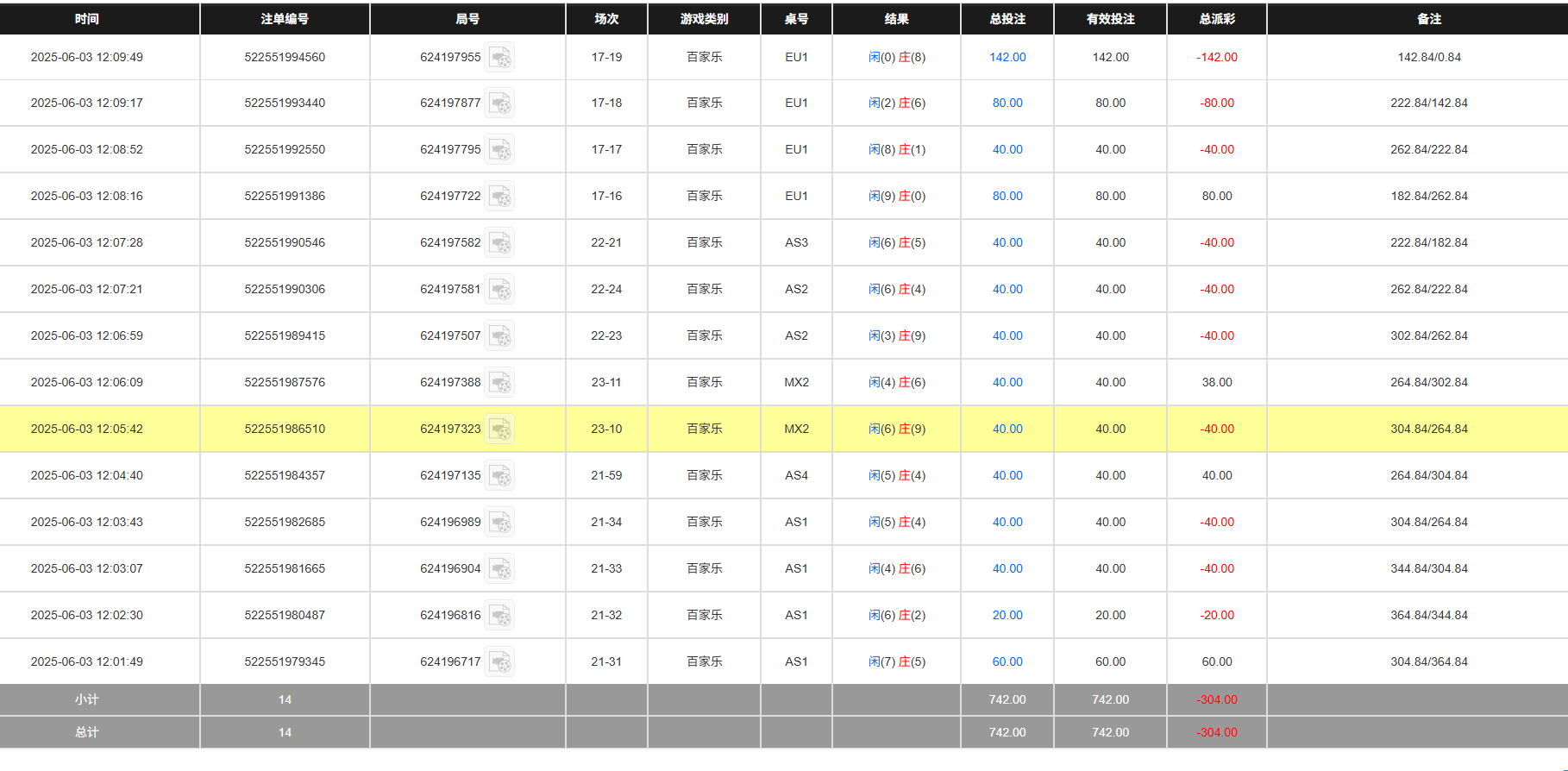Select bet number 522551986510 in highlighted row
1568x771 pixels.
coord(285,429)
